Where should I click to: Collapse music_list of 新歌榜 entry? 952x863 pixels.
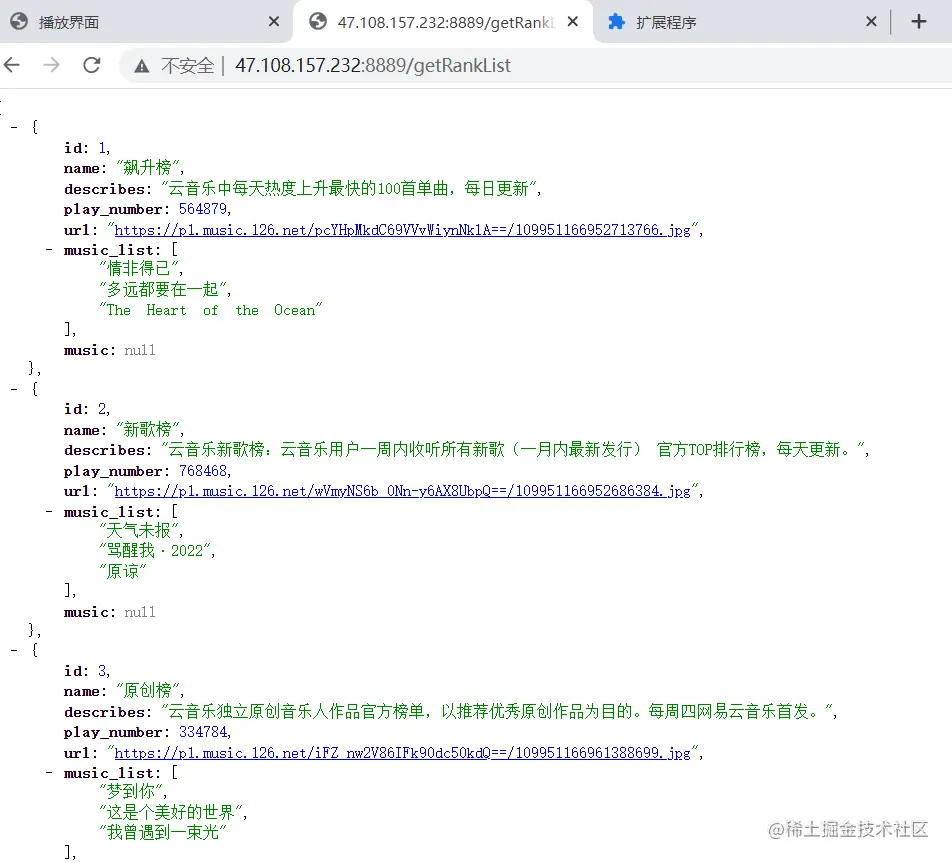(x=49, y=511)
